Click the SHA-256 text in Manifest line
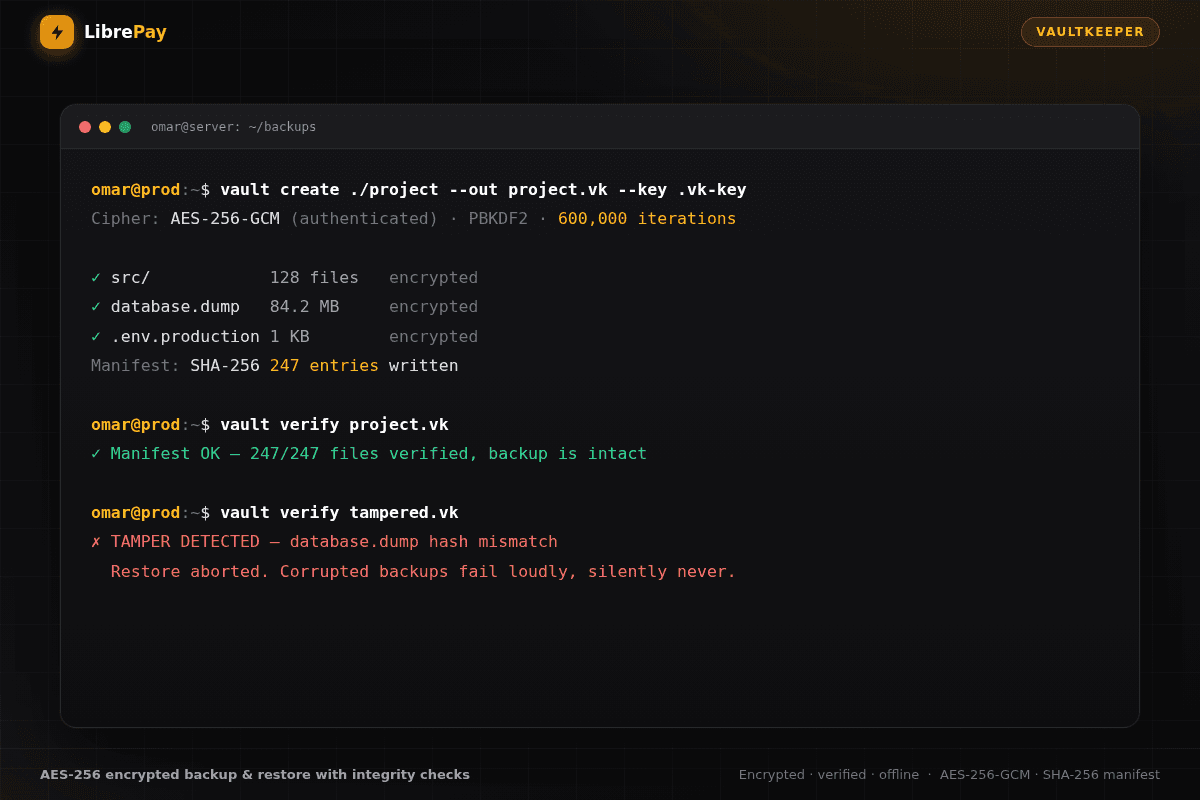This screenshot has width=1200, height=800. click(x=225, y=365)
